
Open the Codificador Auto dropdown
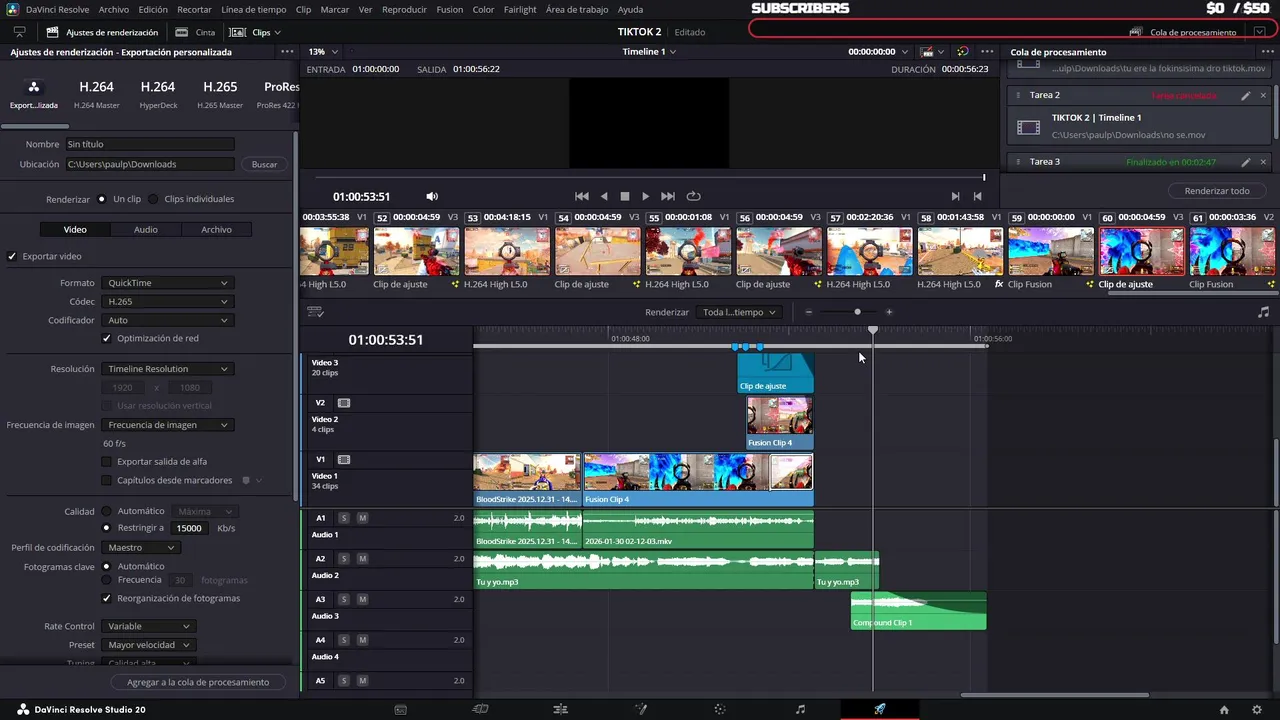click(x=167, y=321)
